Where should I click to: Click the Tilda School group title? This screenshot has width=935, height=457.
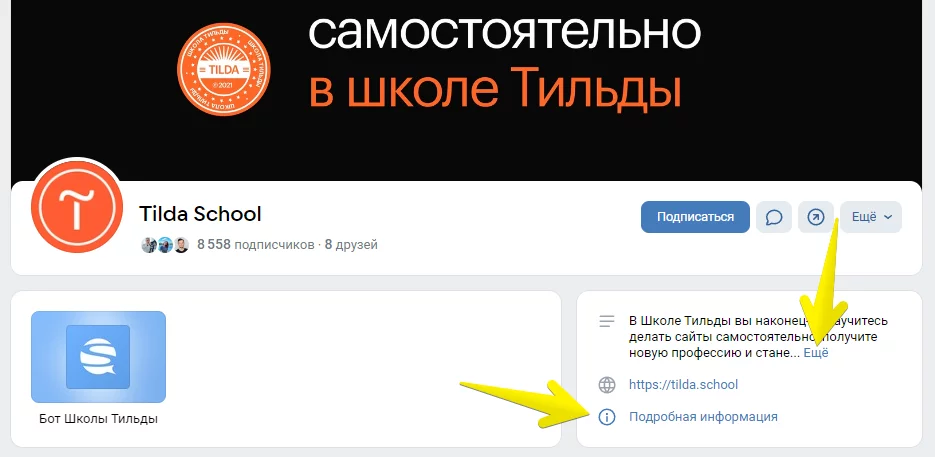point(200,214)
